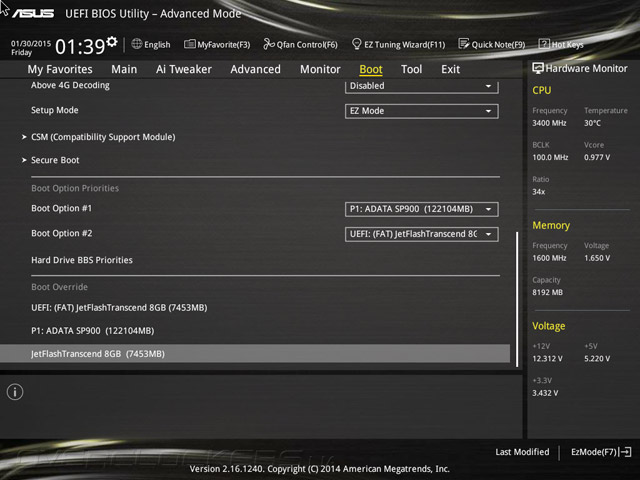Viewport: 640px width, 480px height.
Task: Open the Advanced tab
Action: click(256, 69)
